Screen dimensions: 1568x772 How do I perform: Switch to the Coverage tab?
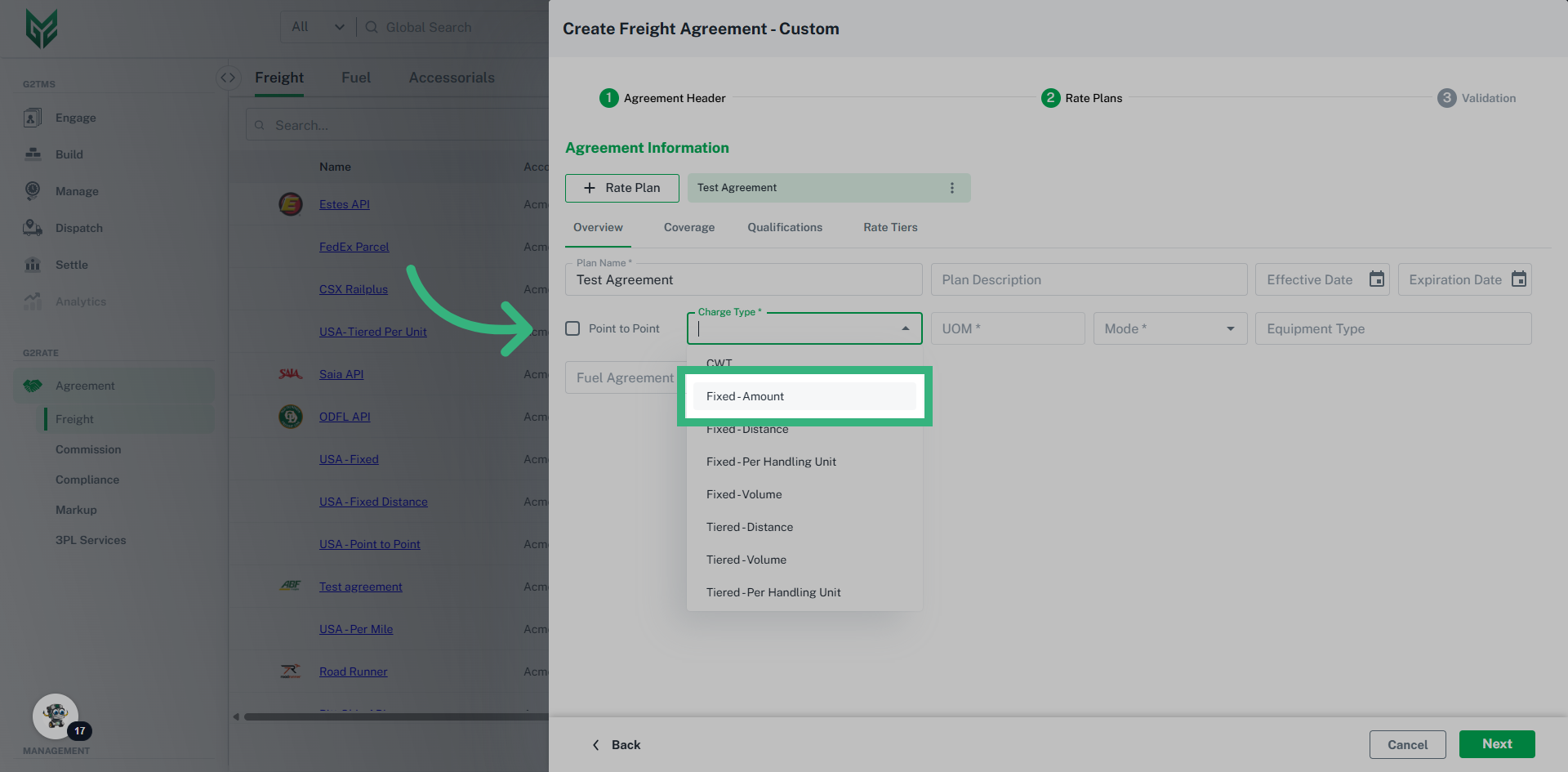[688, 227]
